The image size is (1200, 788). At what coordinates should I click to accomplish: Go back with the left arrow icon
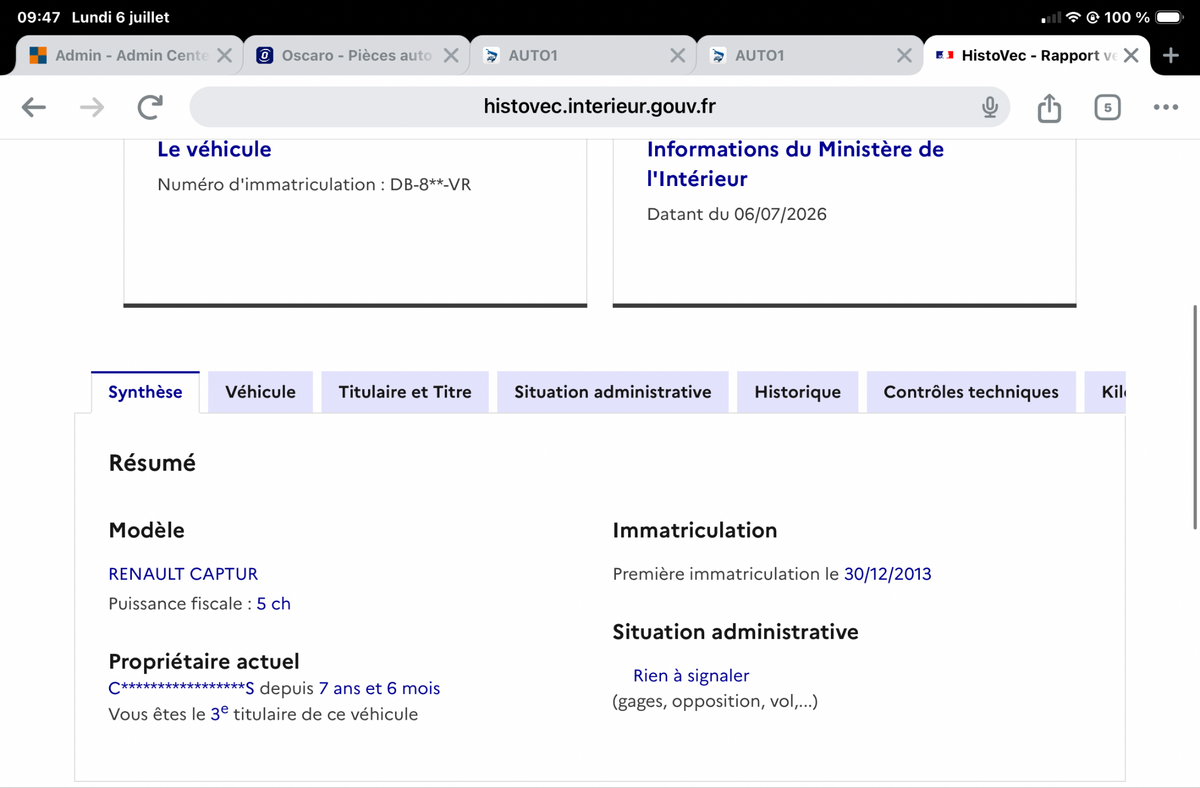pyautogui.click(x=34, y=107)
